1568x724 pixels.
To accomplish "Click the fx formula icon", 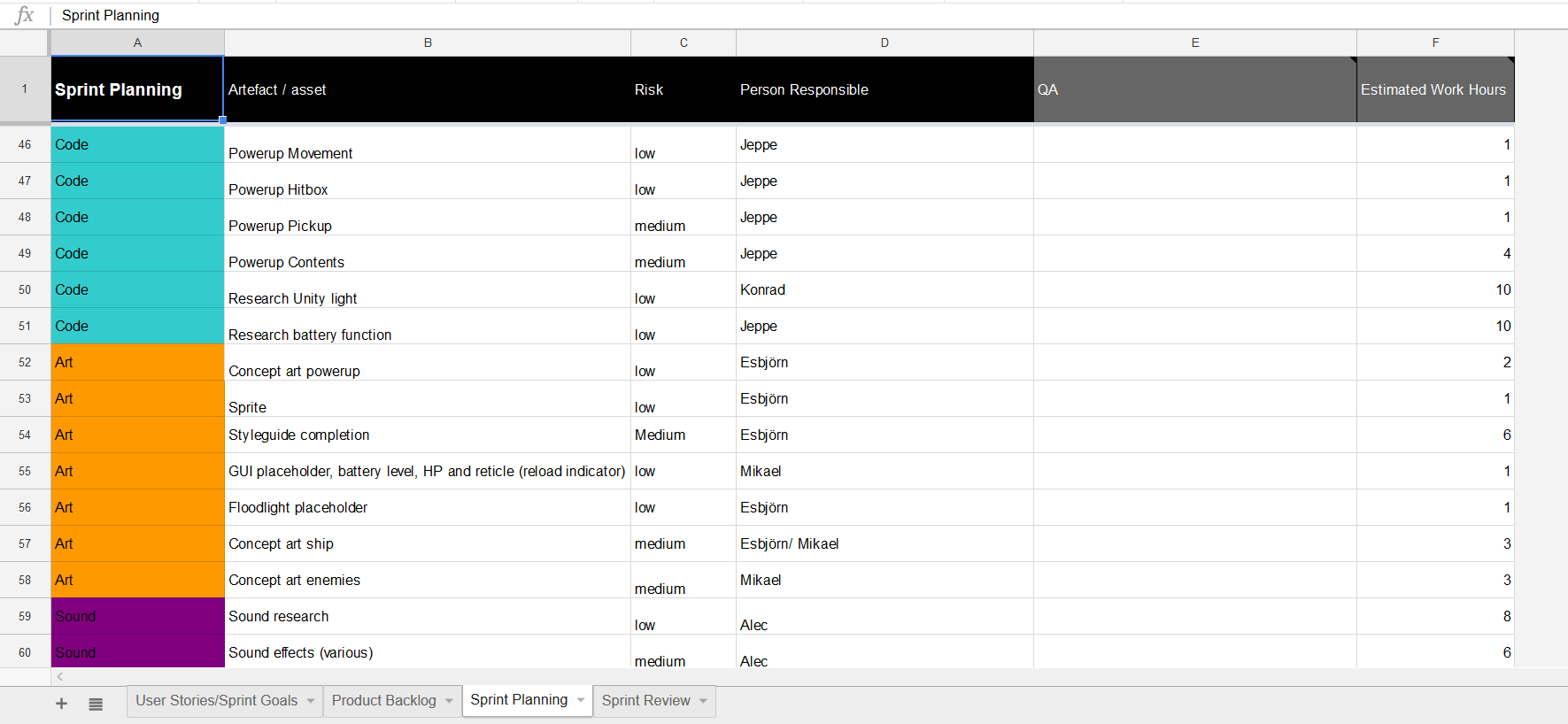I will tap(25, 15).
